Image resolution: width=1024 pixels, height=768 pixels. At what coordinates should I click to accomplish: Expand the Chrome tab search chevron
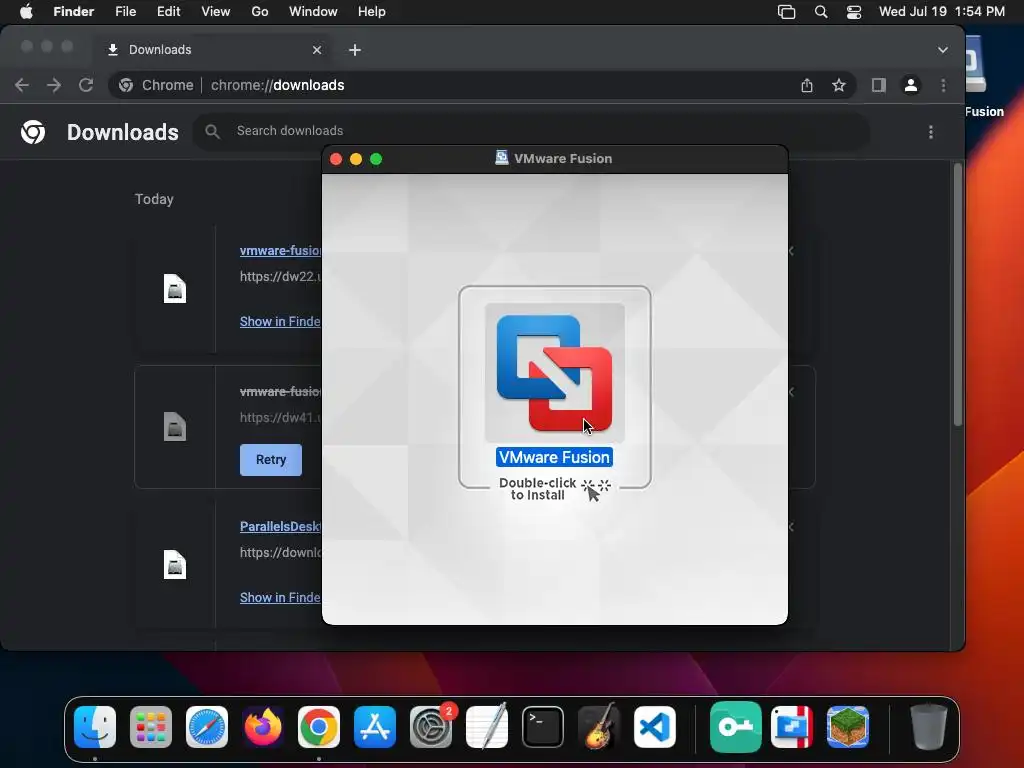point(942,50)
